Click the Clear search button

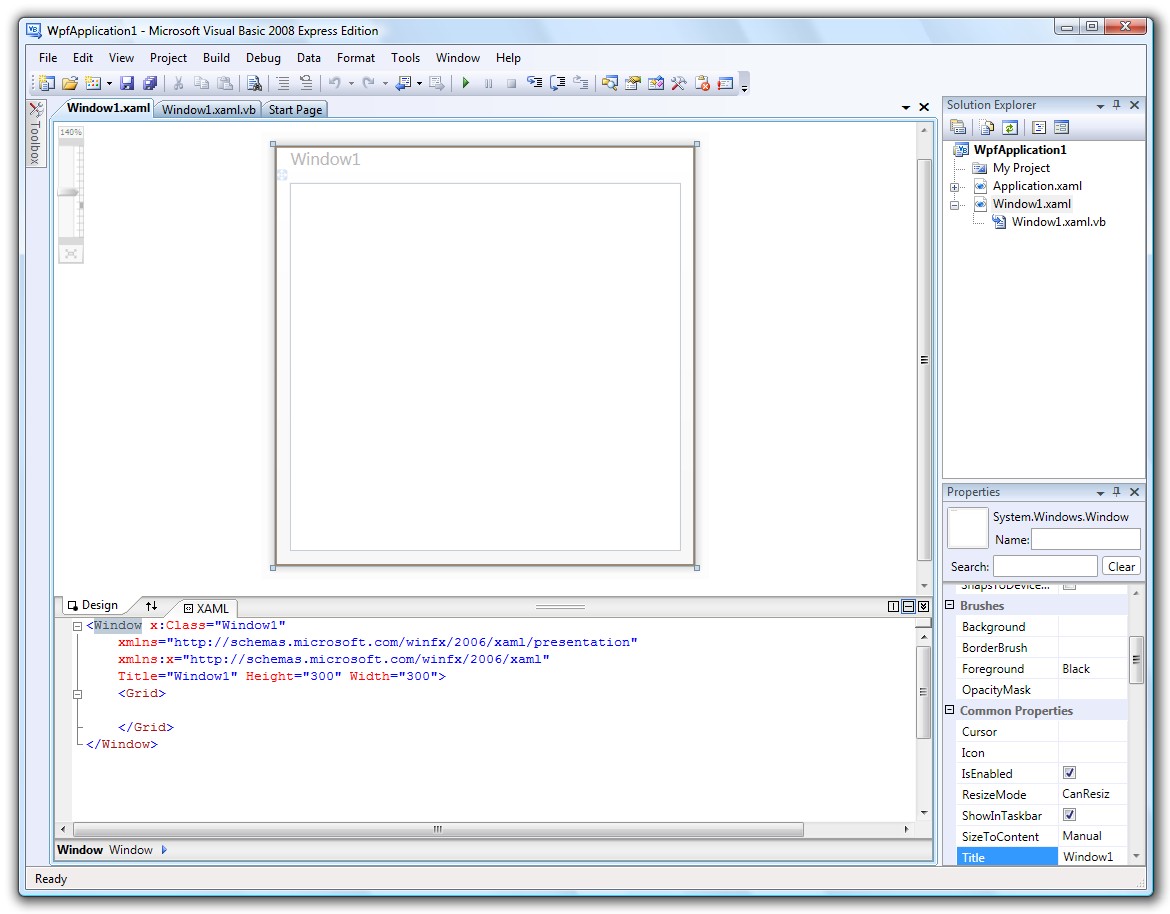point(1121,566)
